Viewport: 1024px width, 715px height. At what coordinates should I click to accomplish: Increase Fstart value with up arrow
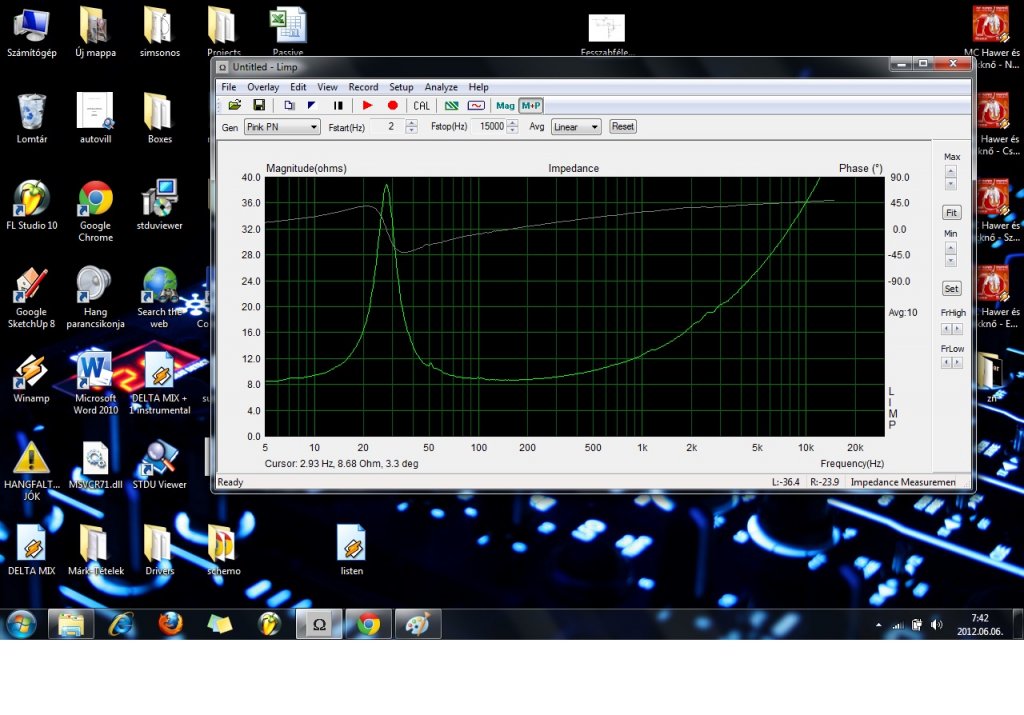[411, 123]
